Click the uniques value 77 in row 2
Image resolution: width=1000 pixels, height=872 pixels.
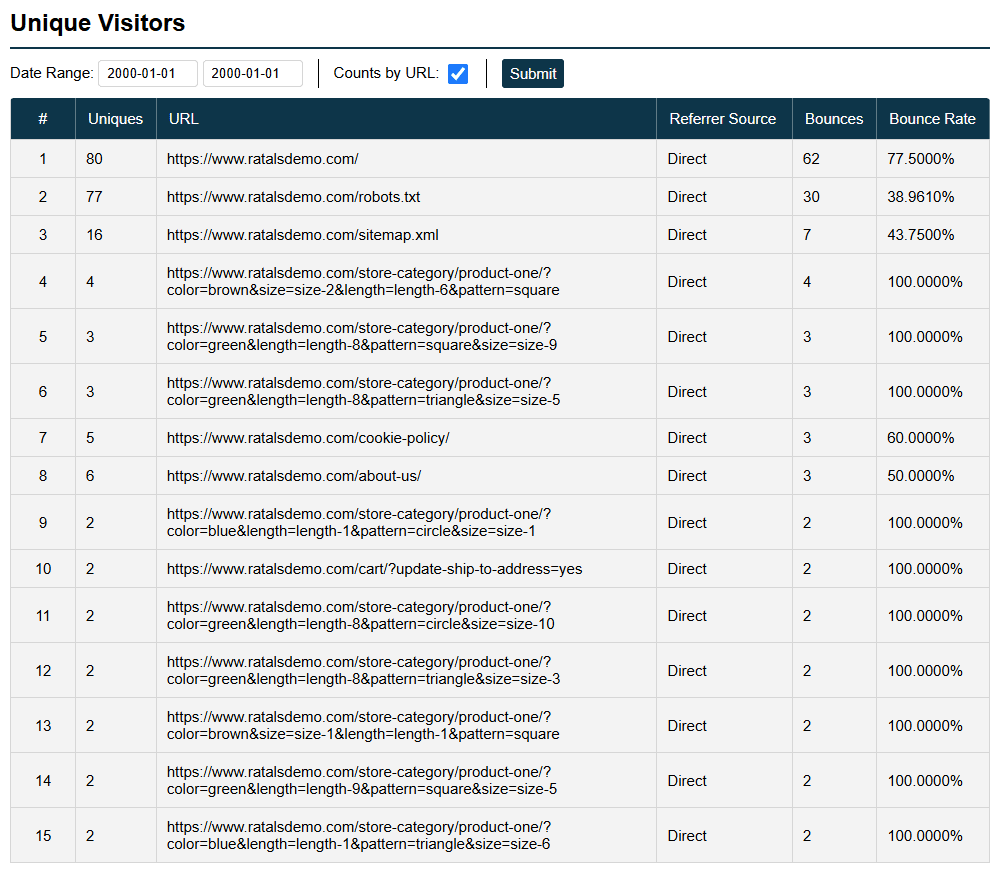point(94,197)
